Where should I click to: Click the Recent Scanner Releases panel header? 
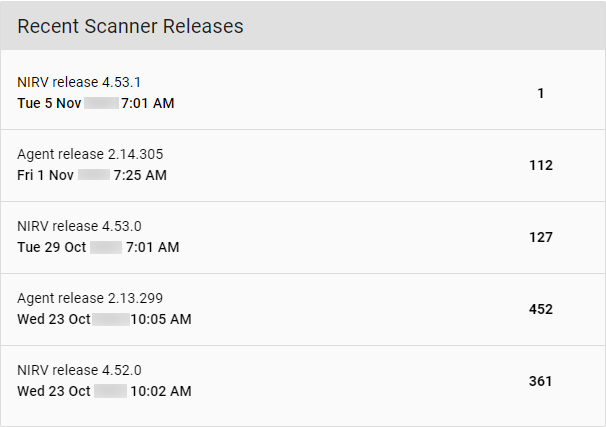[130, 27]
